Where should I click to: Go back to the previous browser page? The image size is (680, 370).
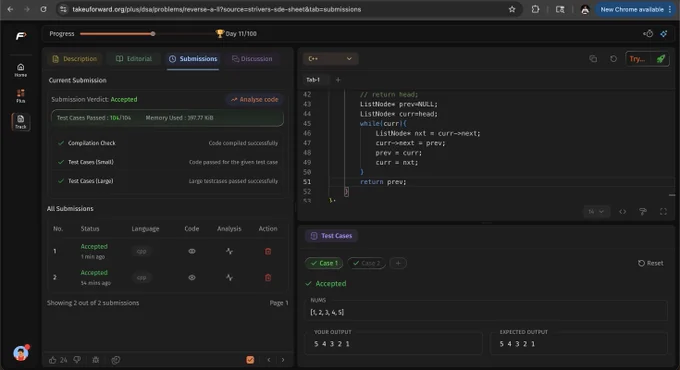[10, 9]
